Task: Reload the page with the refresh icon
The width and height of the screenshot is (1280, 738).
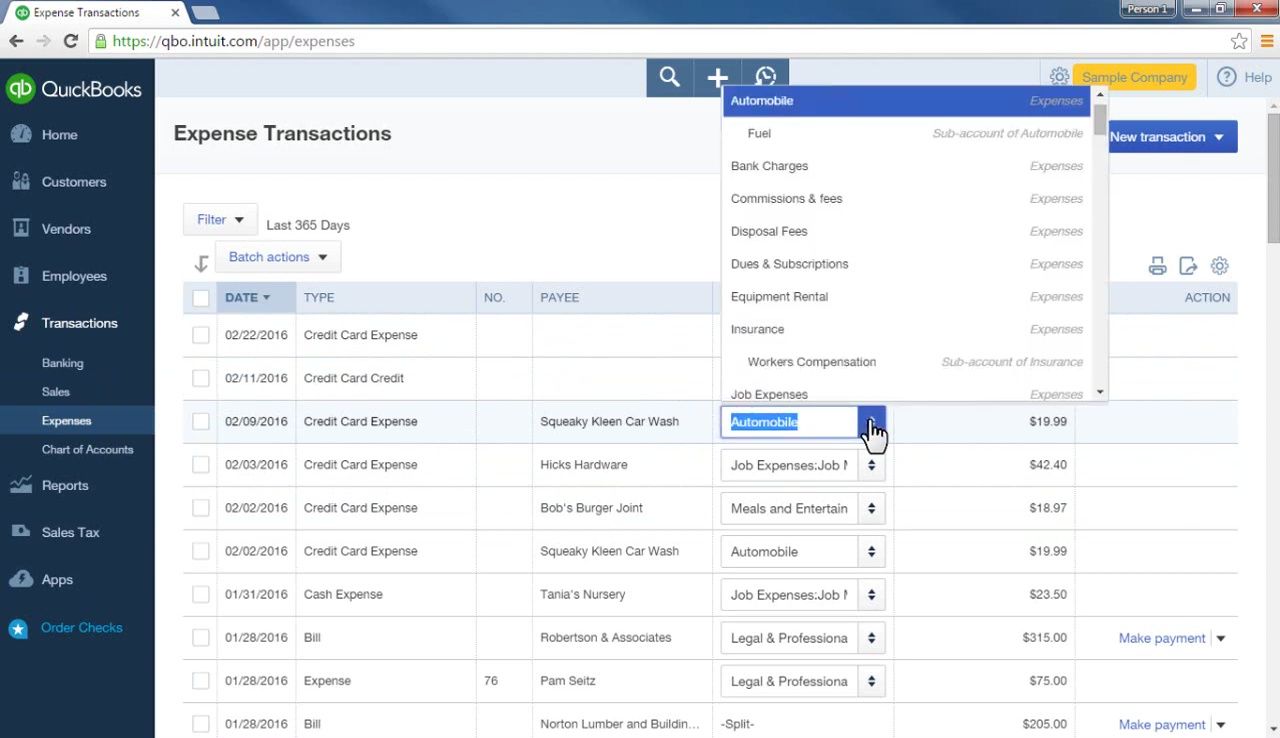Action: coord(70,41)
